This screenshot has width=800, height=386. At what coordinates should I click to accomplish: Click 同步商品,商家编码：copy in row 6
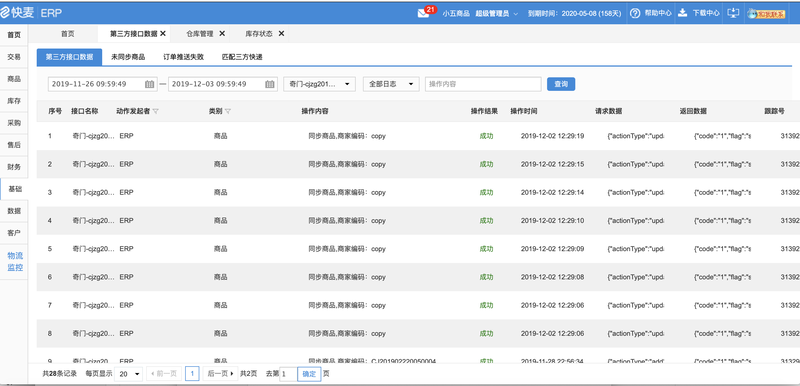tap(347, 277)
